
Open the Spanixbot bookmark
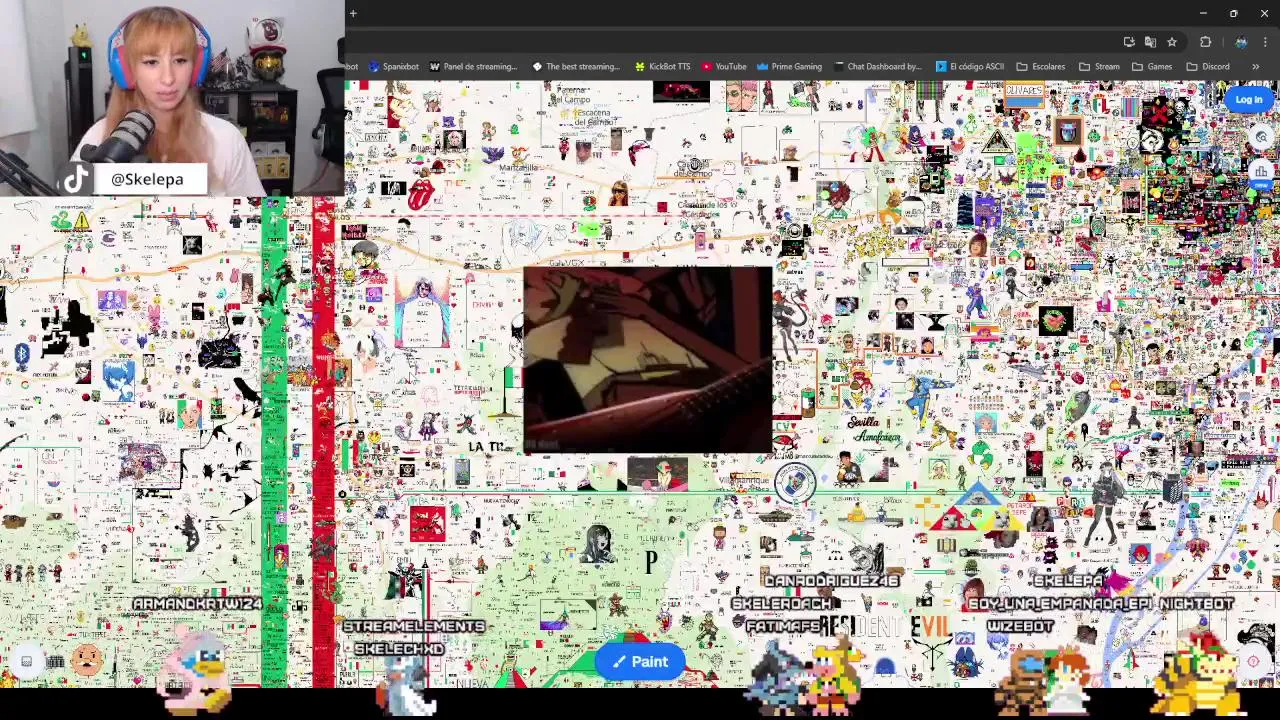394,67
